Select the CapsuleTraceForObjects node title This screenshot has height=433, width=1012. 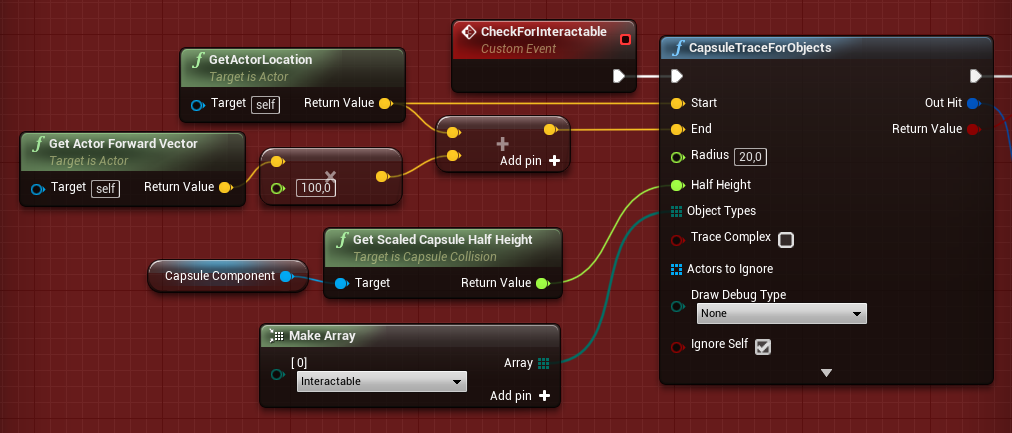click(760, 48)
